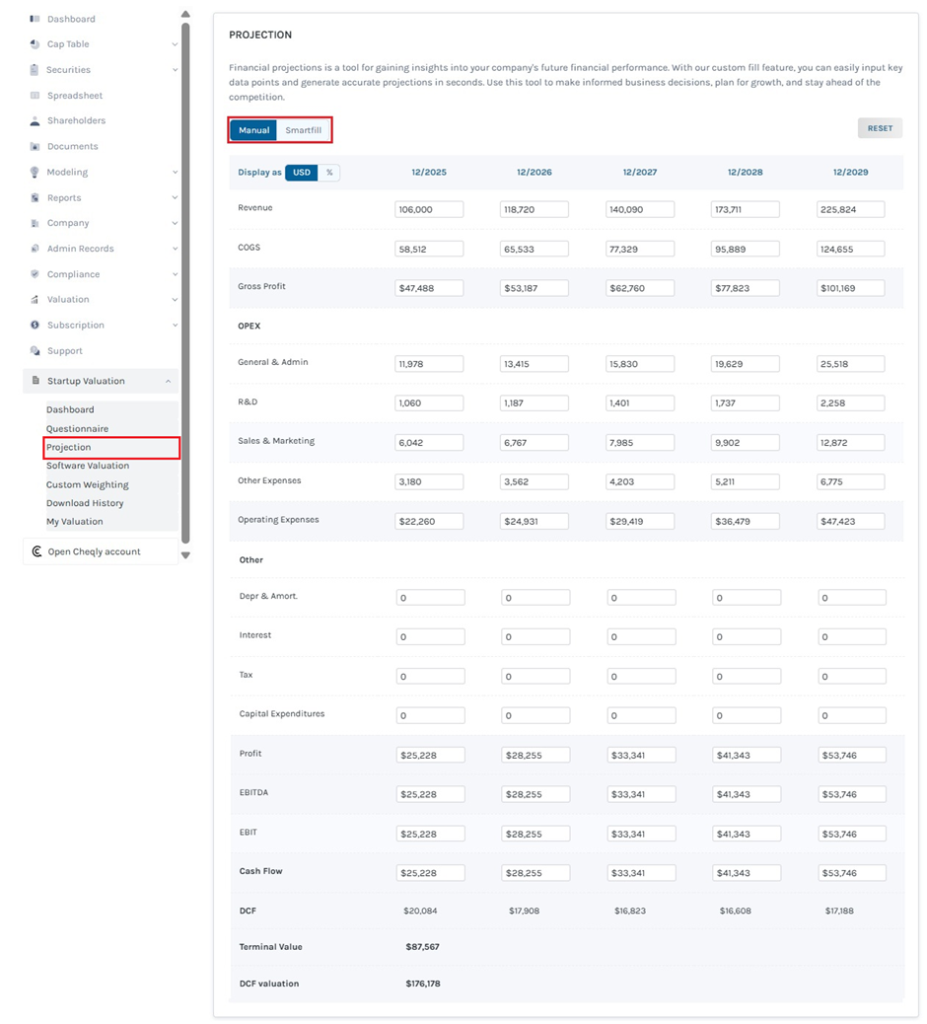
Task: Select Manual projection mode
Action: coord(254,130)
